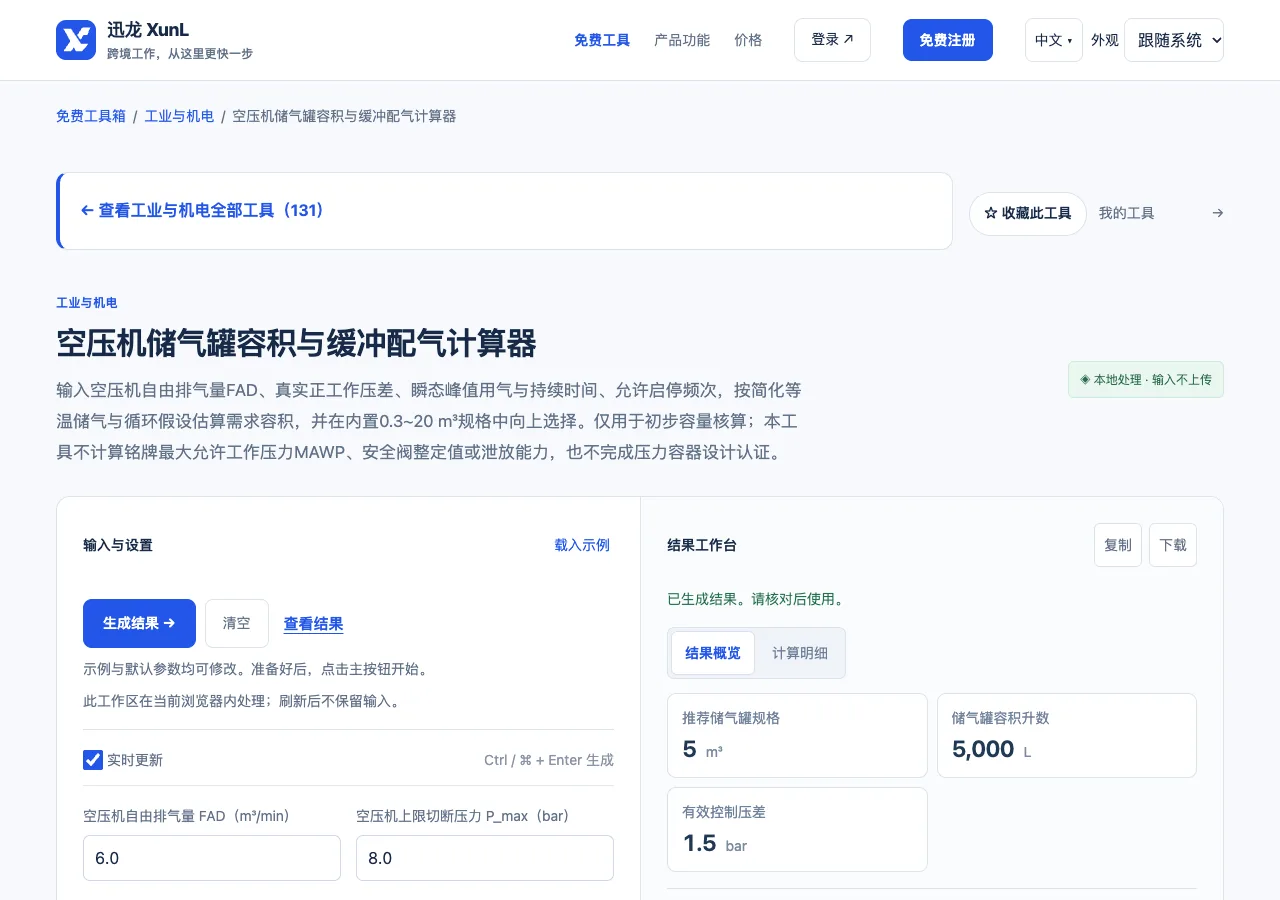The height and width of the screenshot is (900, 1280).
Task: Open the 中文 language dropdown
Action: point(1054,40)
